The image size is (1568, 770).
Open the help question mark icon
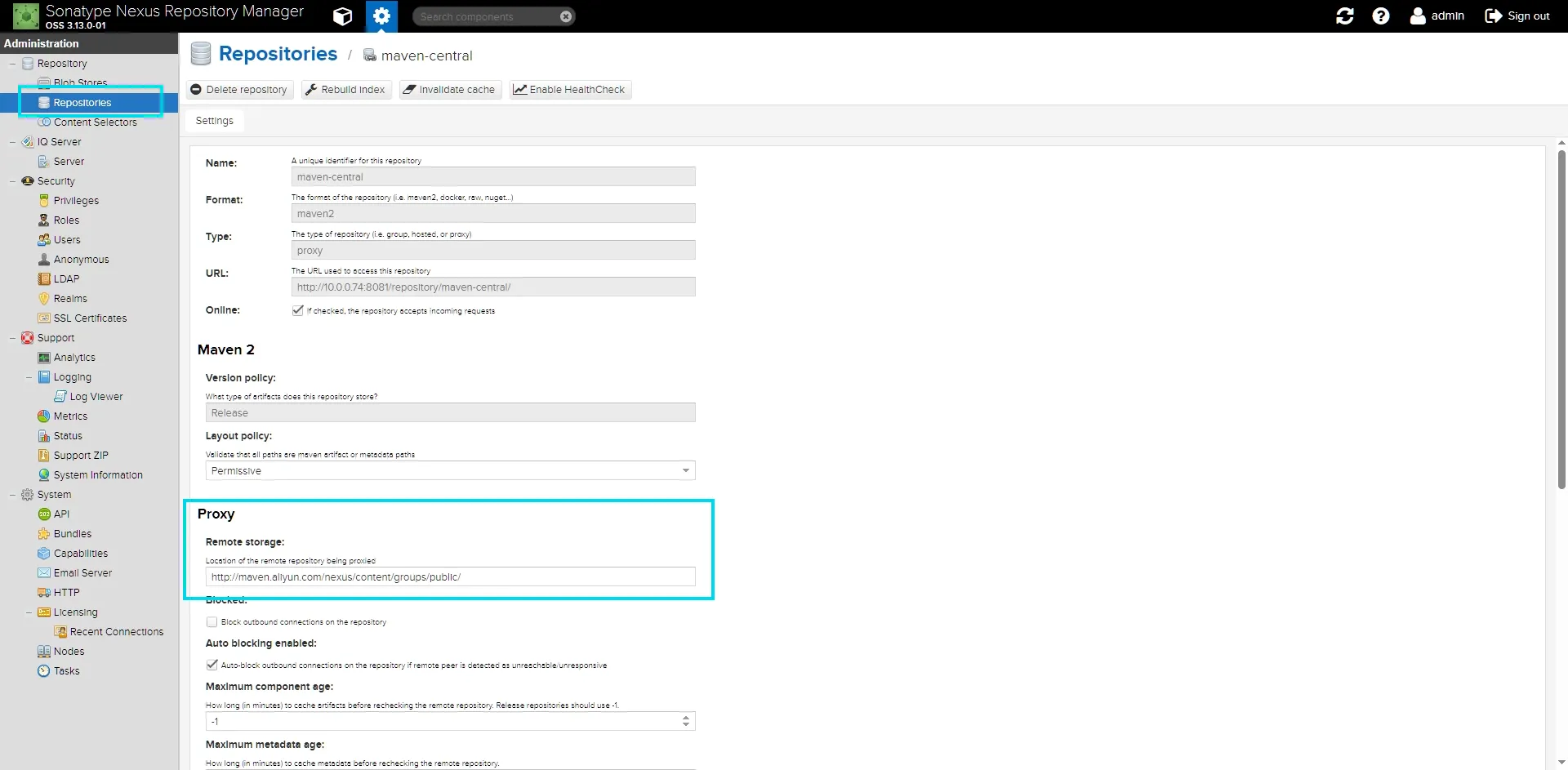pyautogui.click(x=1381, y=16)
